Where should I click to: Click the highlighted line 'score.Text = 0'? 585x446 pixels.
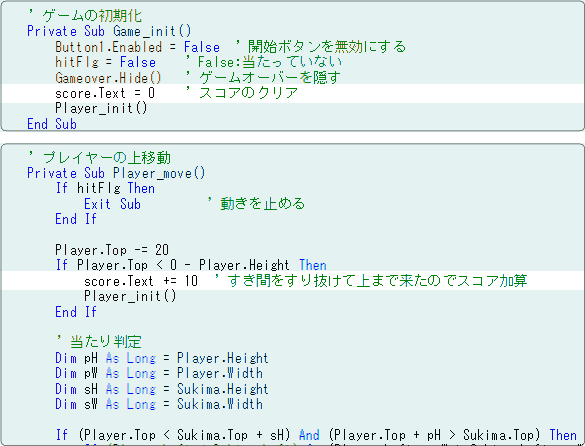pos(105,93)
